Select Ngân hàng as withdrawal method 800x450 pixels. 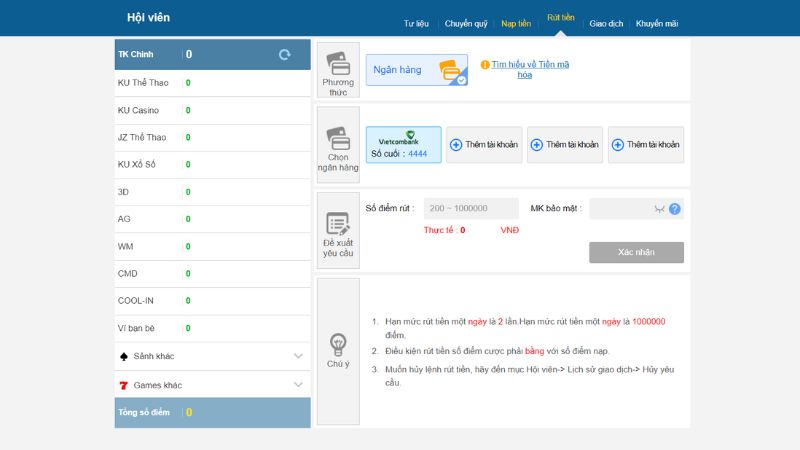416,70
